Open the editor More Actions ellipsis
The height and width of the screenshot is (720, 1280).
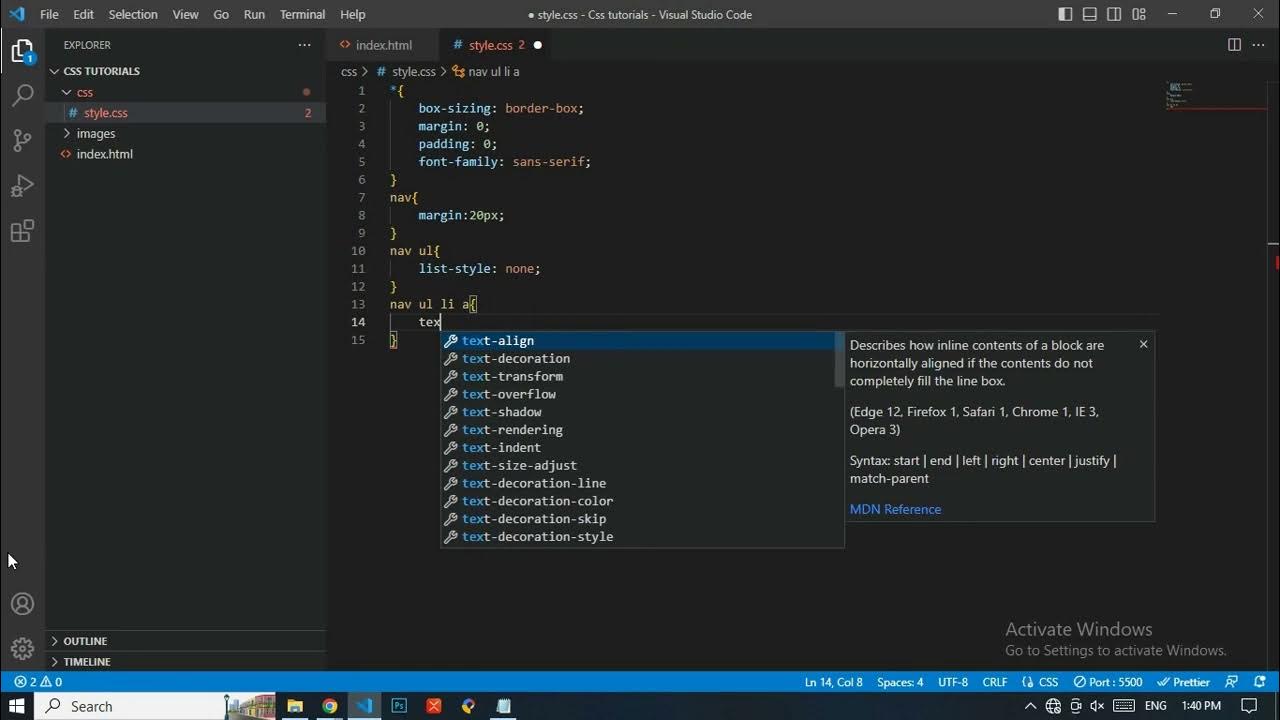pyautogui.click(x=1259, y=45)
